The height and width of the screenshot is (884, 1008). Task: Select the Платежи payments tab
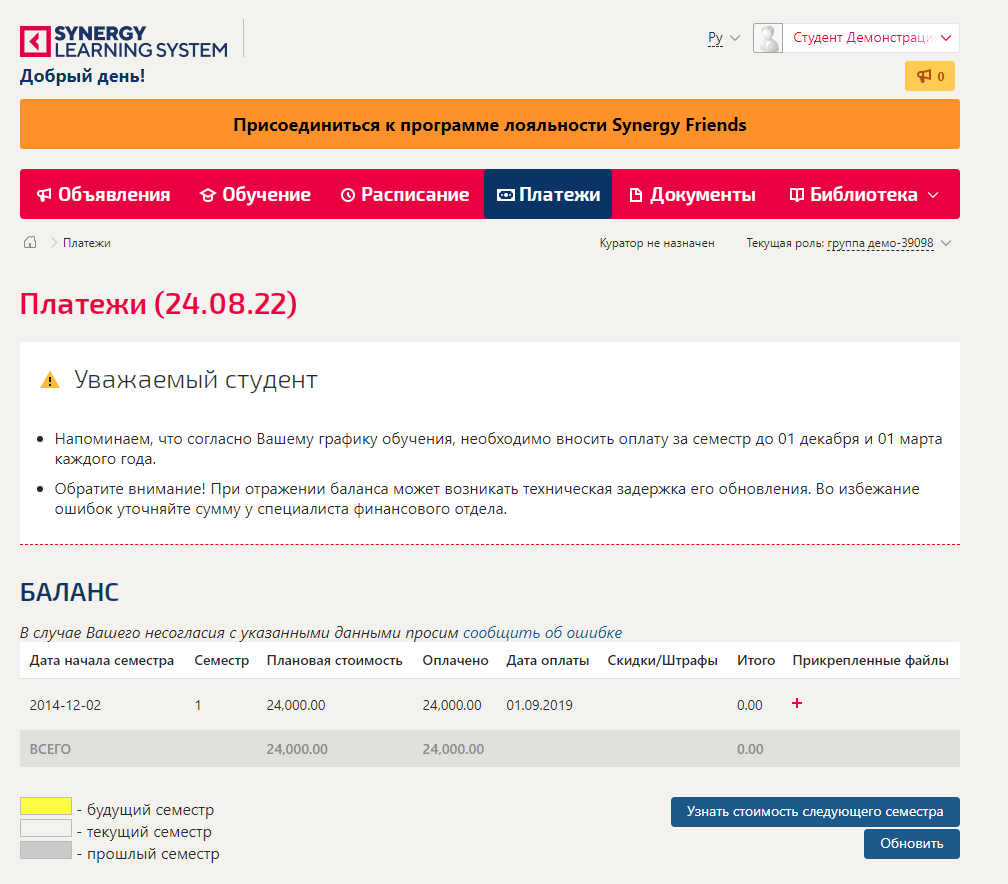click(548, 195)
